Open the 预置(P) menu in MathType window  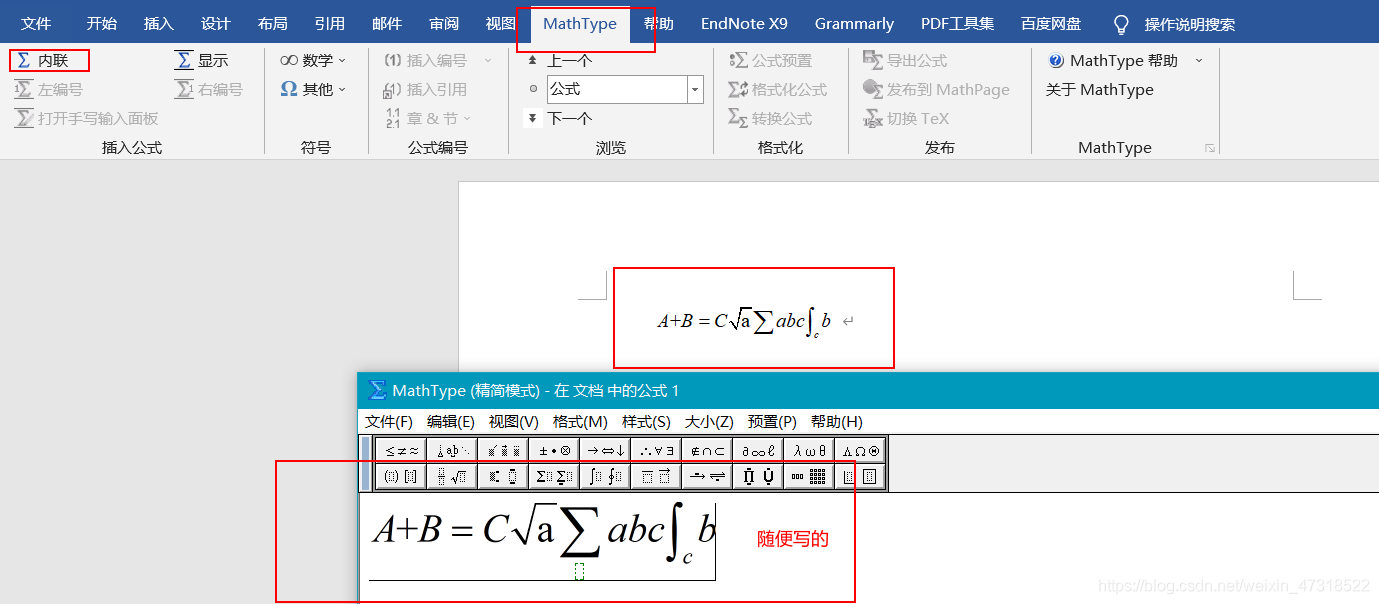[x=772, y=422]
